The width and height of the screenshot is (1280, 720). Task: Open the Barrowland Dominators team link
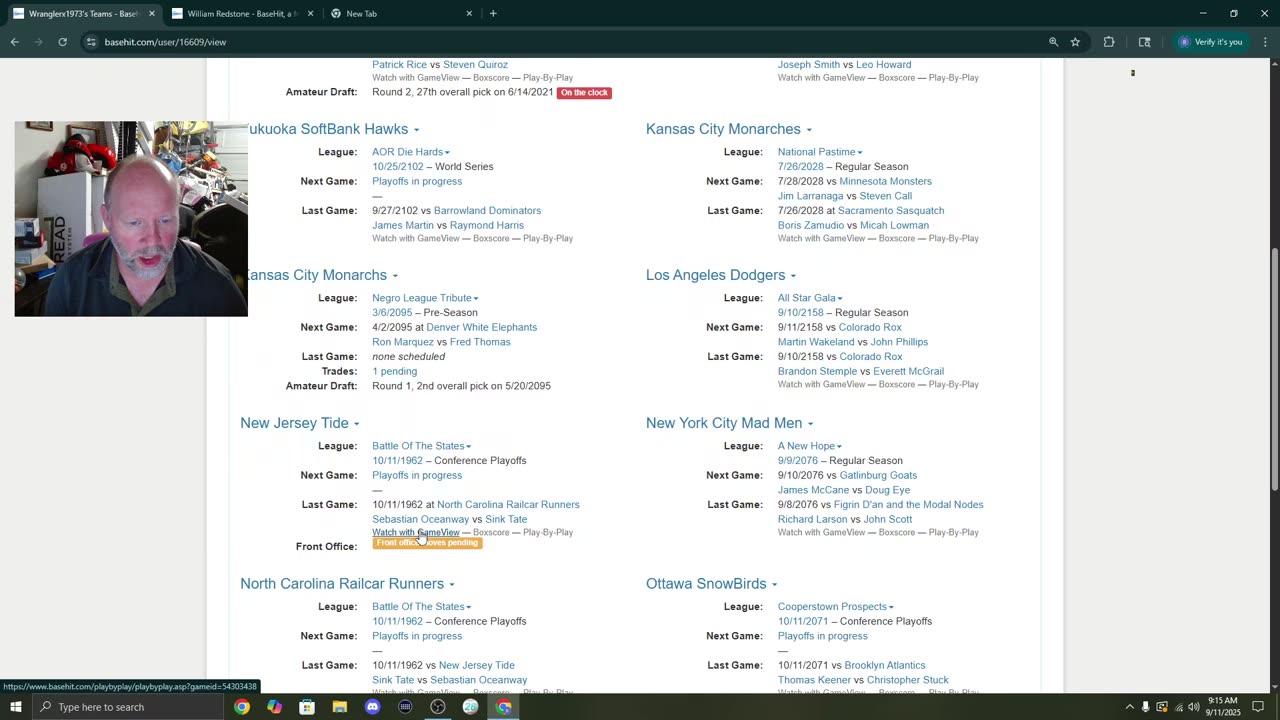tap(487, 210)
